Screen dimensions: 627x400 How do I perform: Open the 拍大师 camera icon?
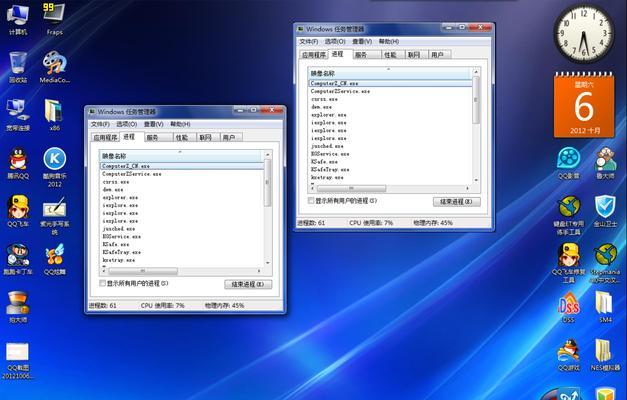[x=18, y=307]
